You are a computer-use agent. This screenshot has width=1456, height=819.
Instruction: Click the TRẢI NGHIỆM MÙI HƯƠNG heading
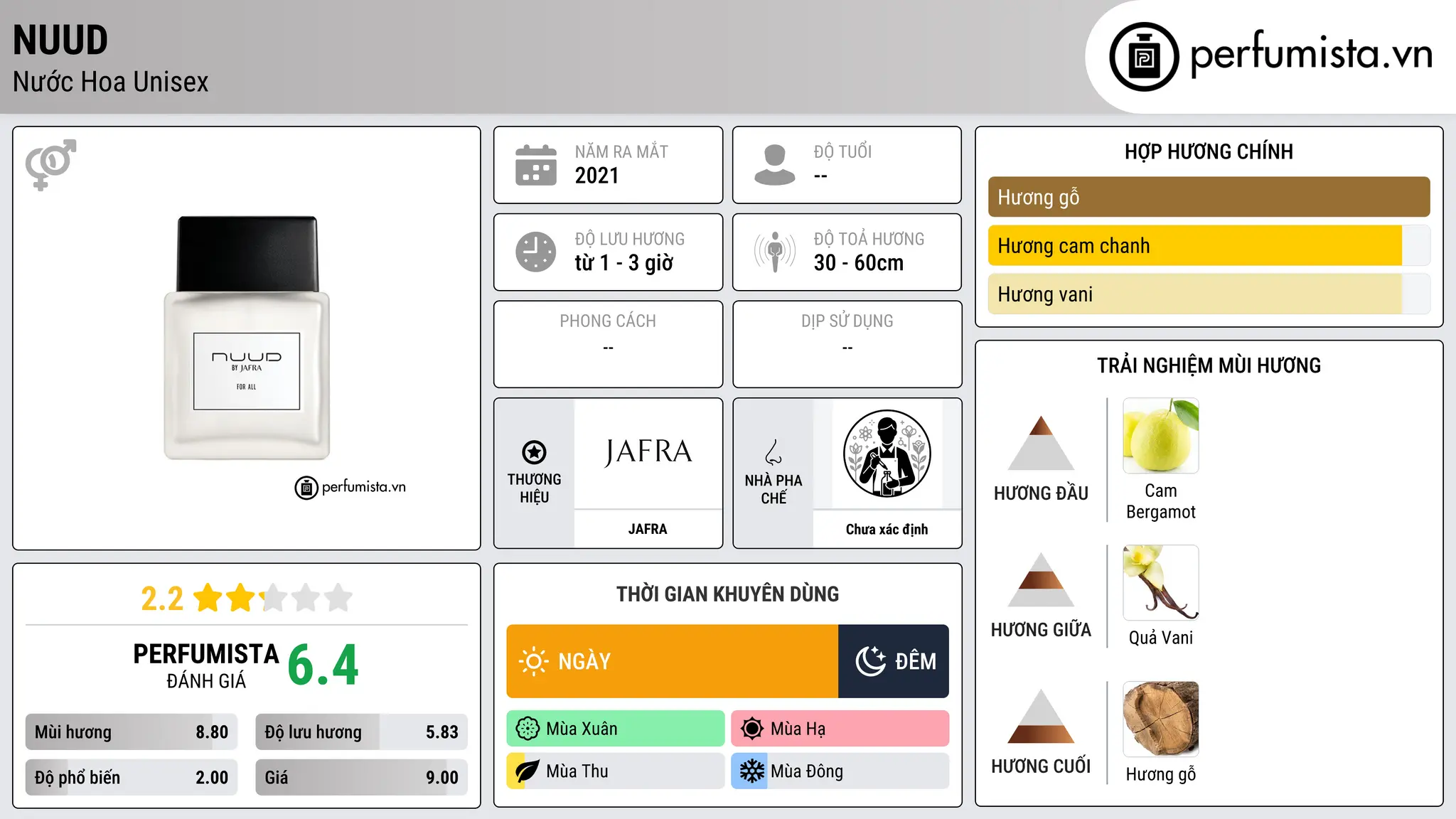[1209, 365]
